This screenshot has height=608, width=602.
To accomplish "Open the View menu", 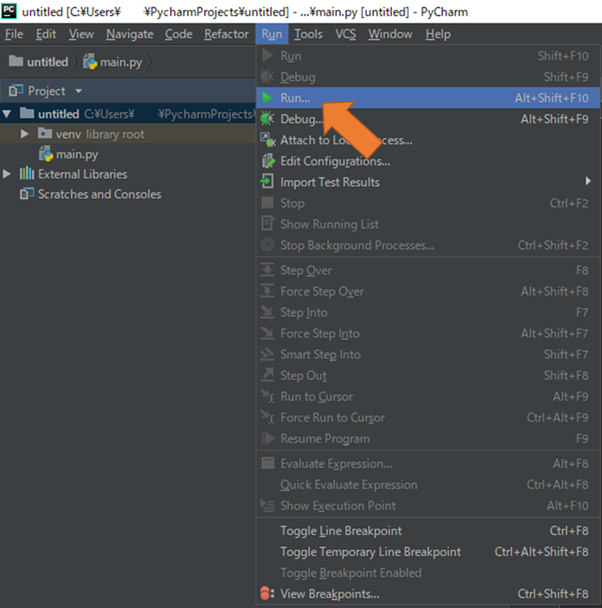I will coord(81,34).
